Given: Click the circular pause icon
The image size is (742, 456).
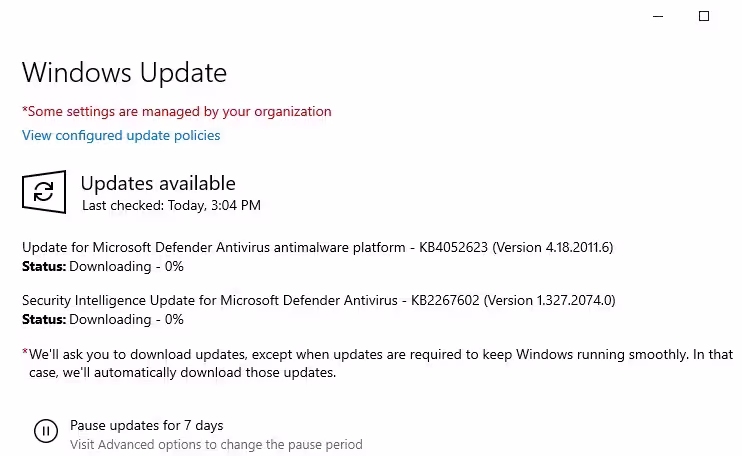Looking at the screenshot, I should coord(46,431).
